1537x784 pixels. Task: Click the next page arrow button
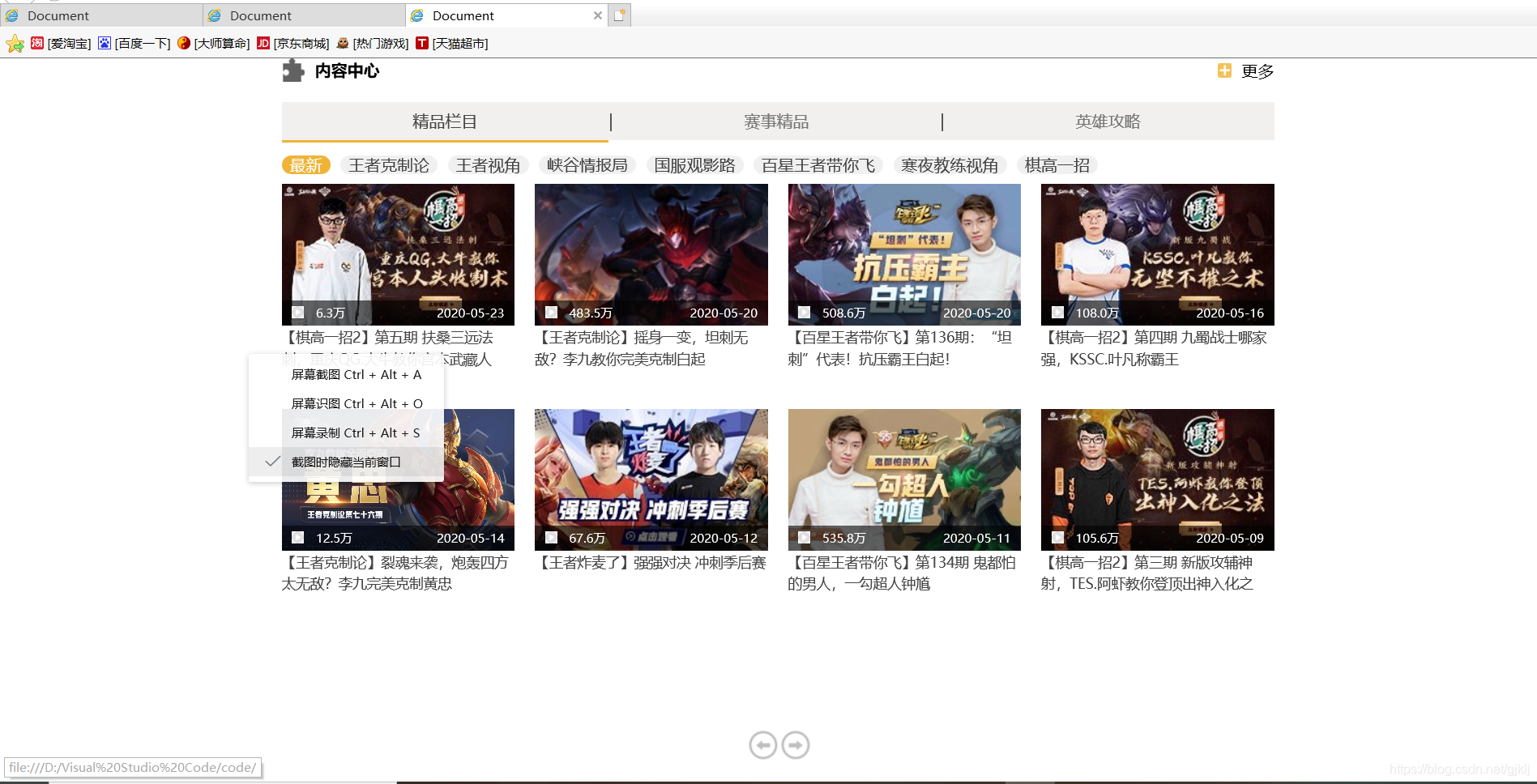(x=796, y=745)
